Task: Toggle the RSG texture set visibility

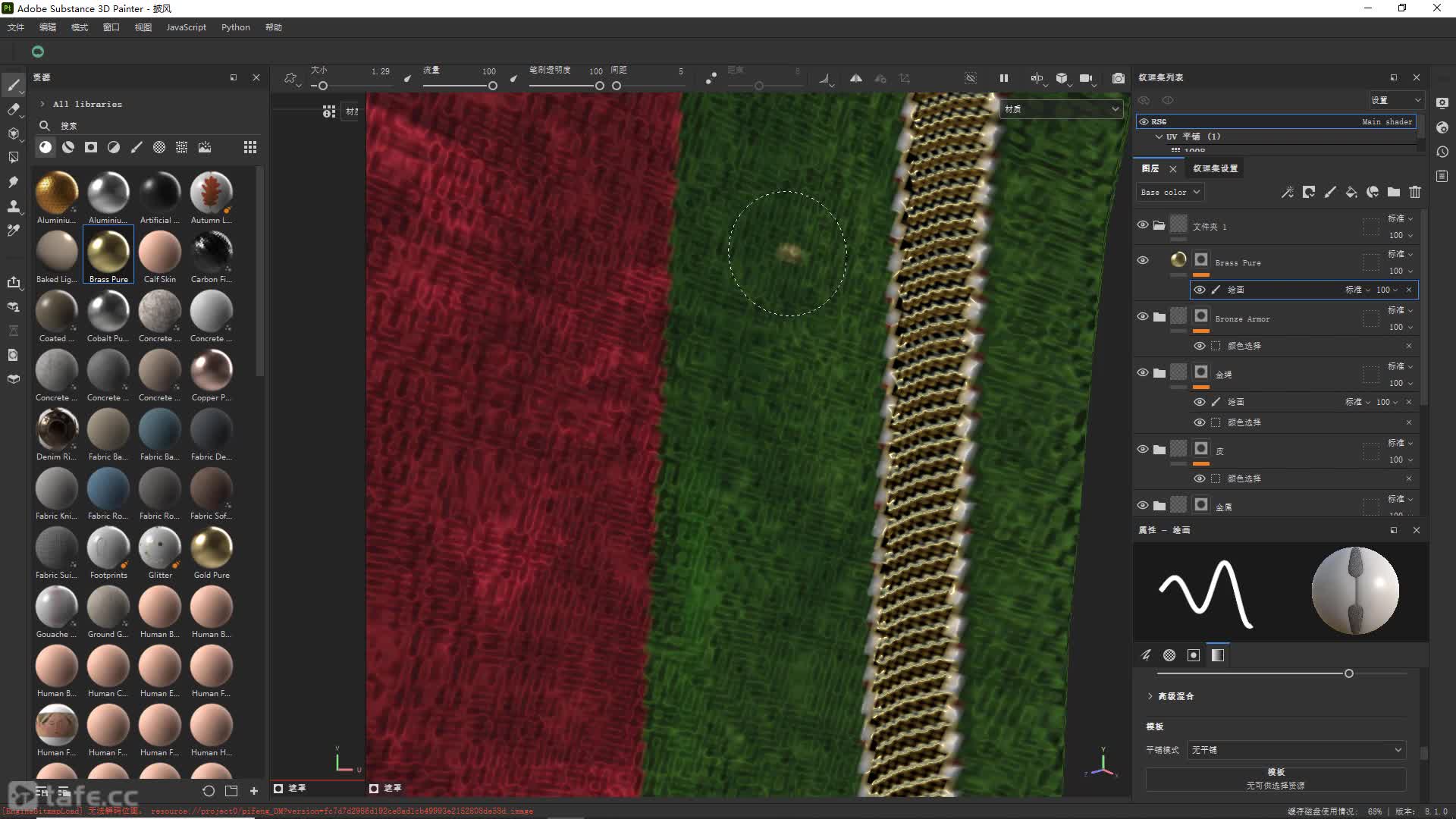Action: click(x=1144, y=121)
